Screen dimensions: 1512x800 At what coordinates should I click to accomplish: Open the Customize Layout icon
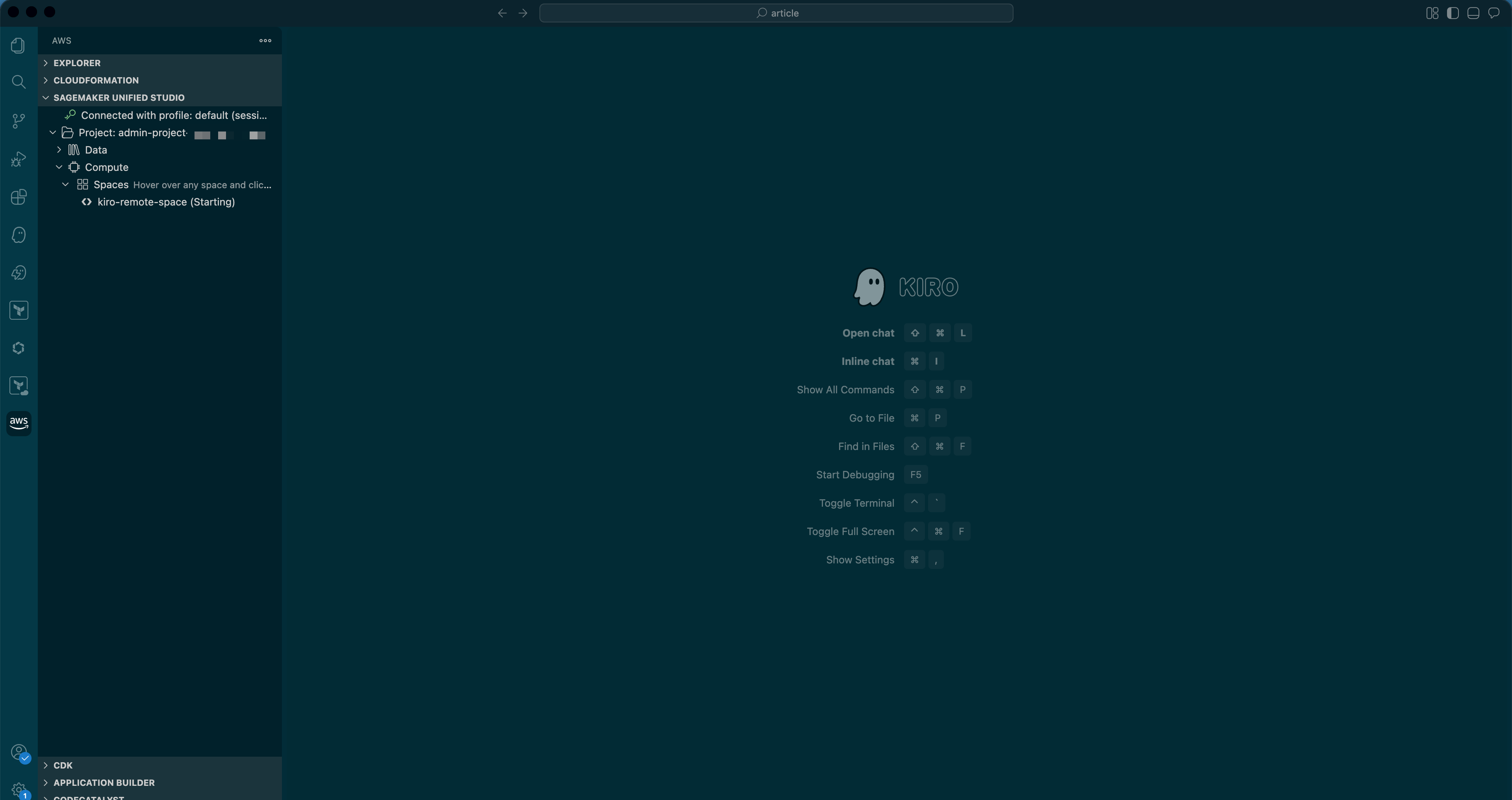pyautogui.click(x=1432, y=13)
